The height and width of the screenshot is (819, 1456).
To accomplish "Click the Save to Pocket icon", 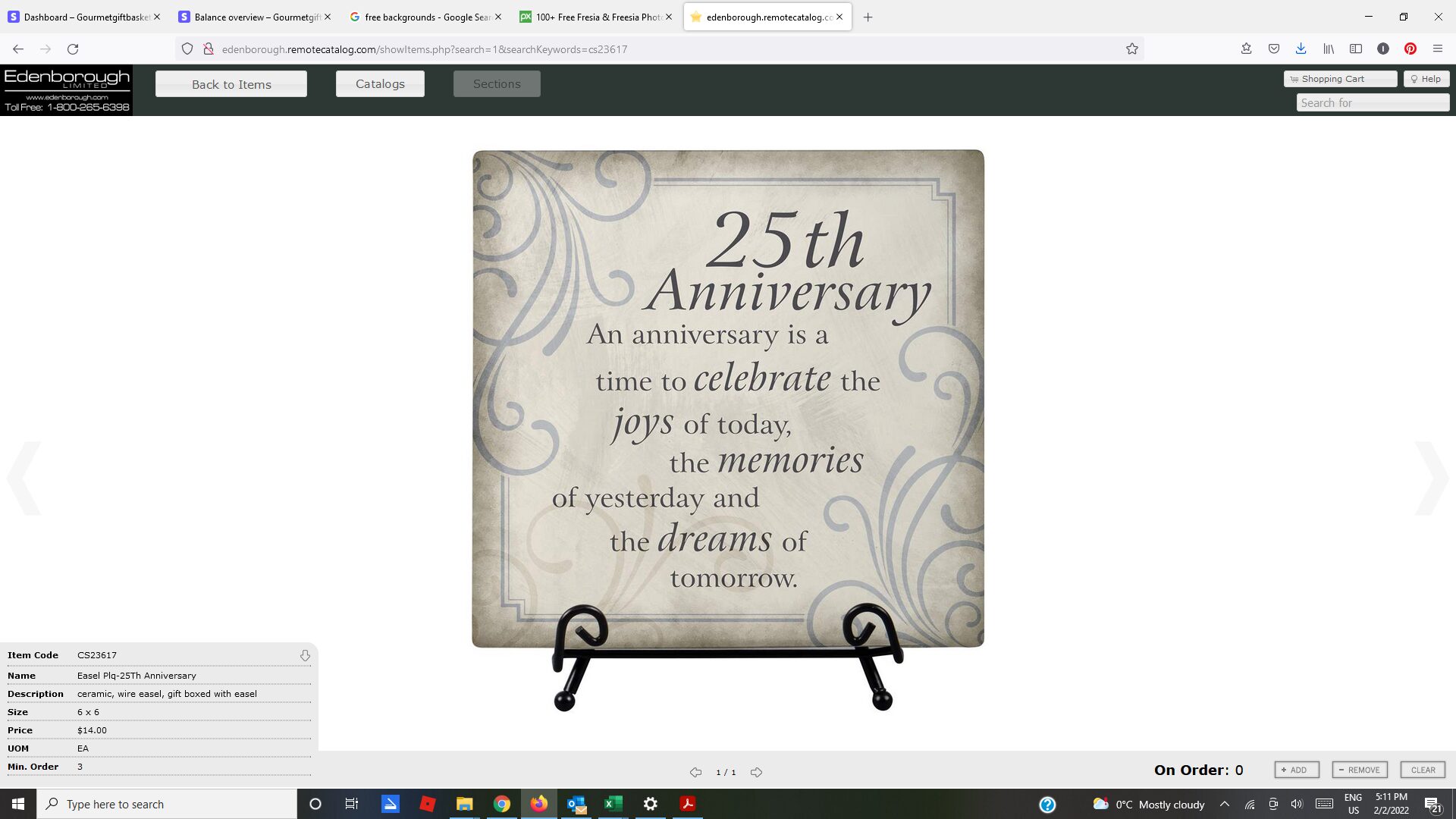I will tap(1273, 49).
